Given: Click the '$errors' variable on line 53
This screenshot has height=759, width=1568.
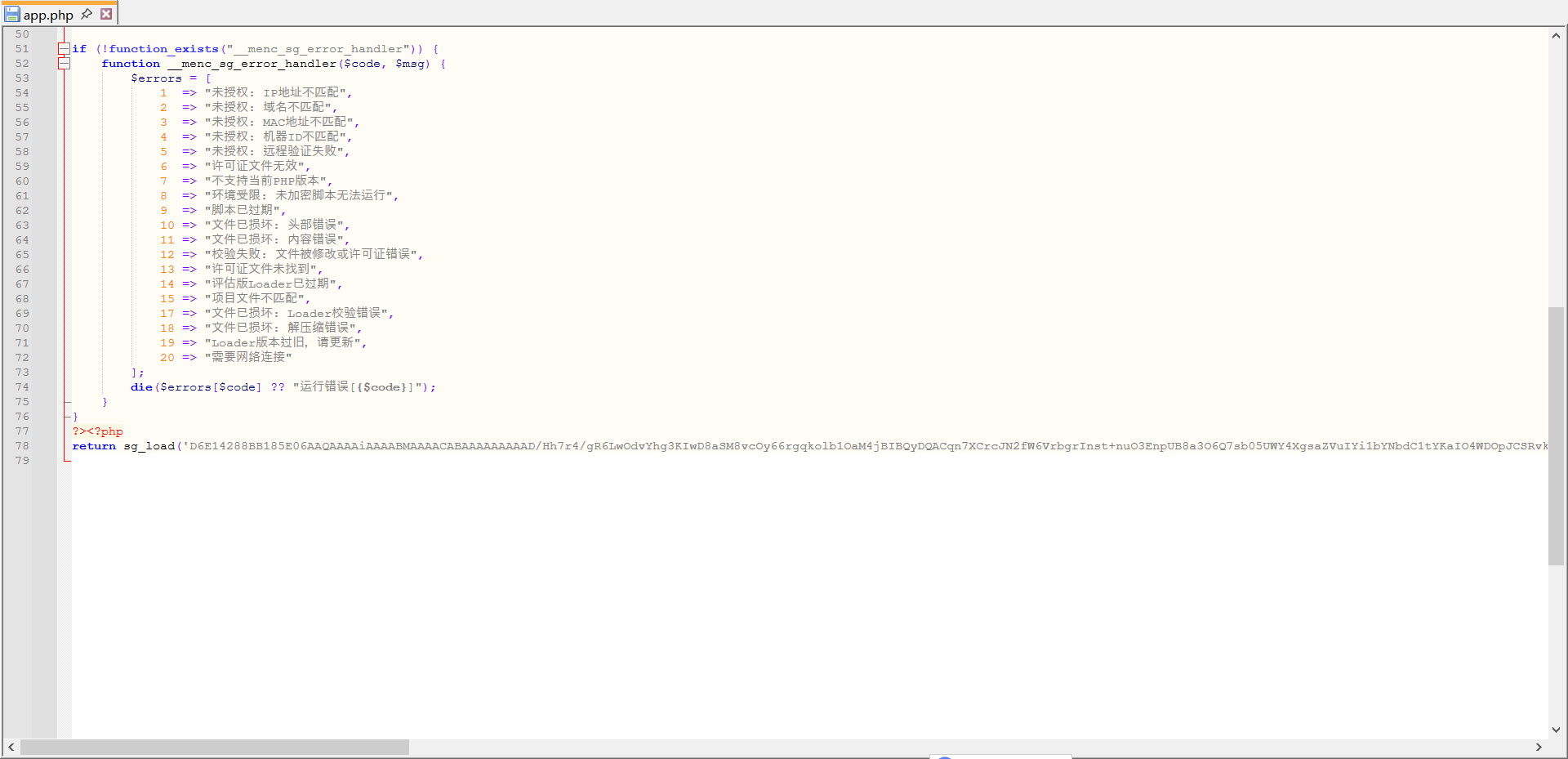Looking at the screenshot, I should pos(156,78).
